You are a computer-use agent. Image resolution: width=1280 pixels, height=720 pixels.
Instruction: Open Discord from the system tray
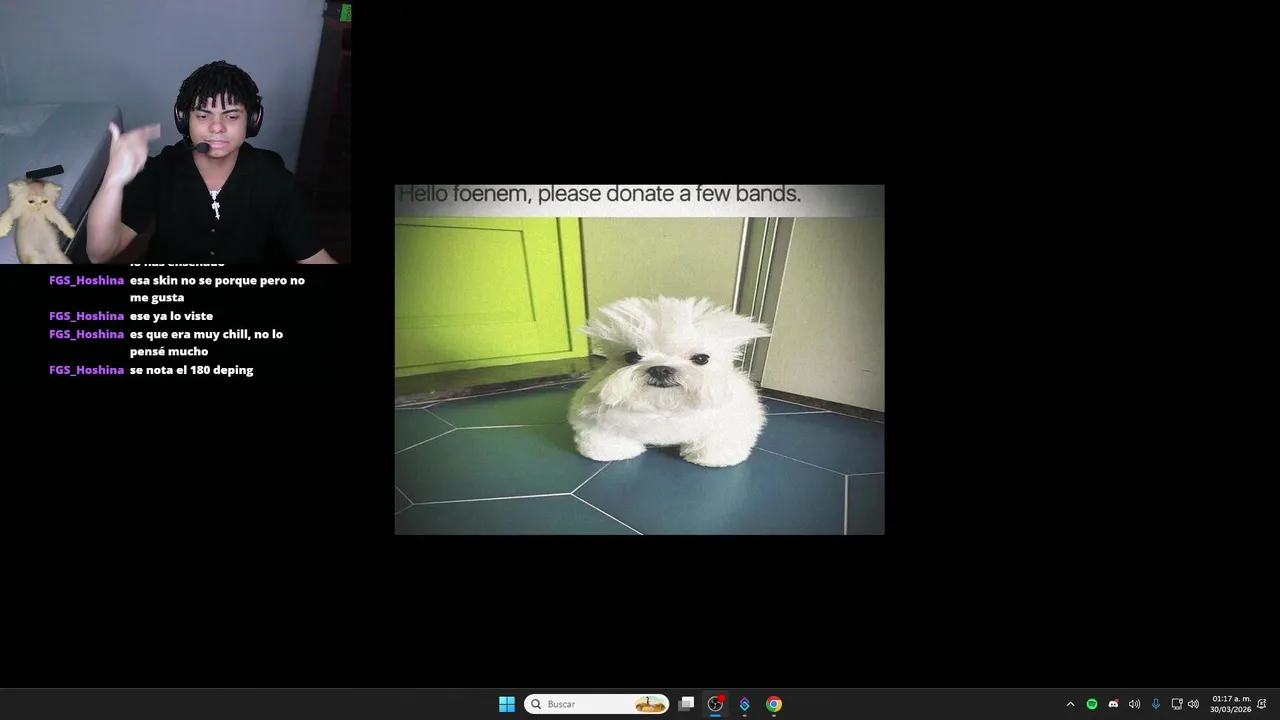(x=1113, y=704)
